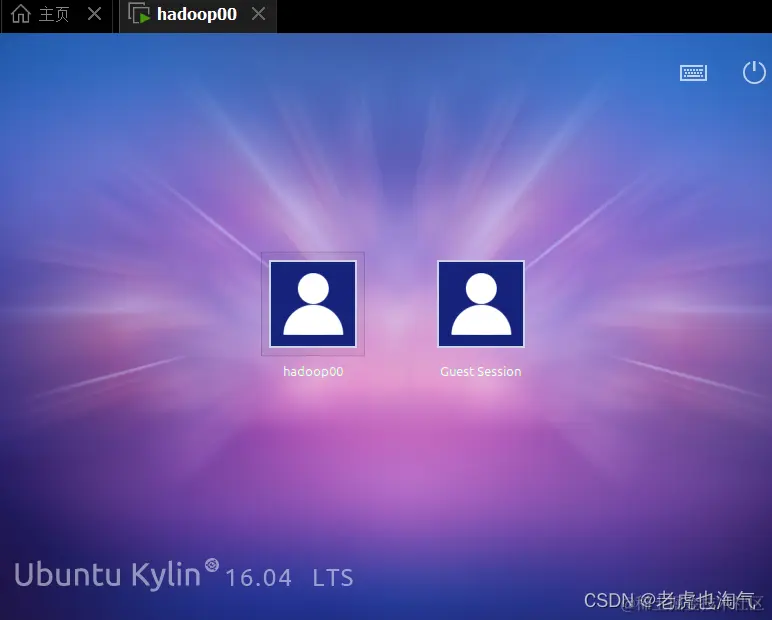Click the running VM icon on hadoop00 tab
The height and width of the screenshot is (620, 772).
tap(139, 14)
